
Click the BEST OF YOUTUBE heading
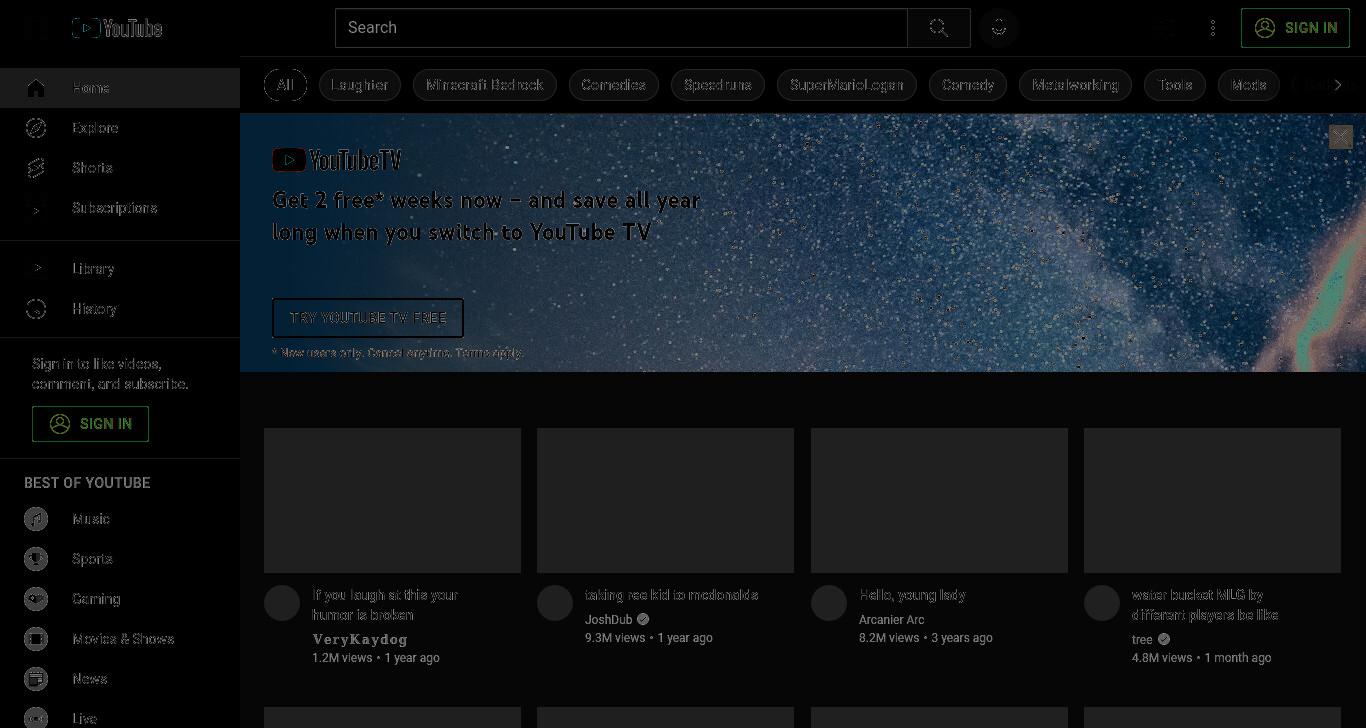pyautogui.click(x=87, y=483)
